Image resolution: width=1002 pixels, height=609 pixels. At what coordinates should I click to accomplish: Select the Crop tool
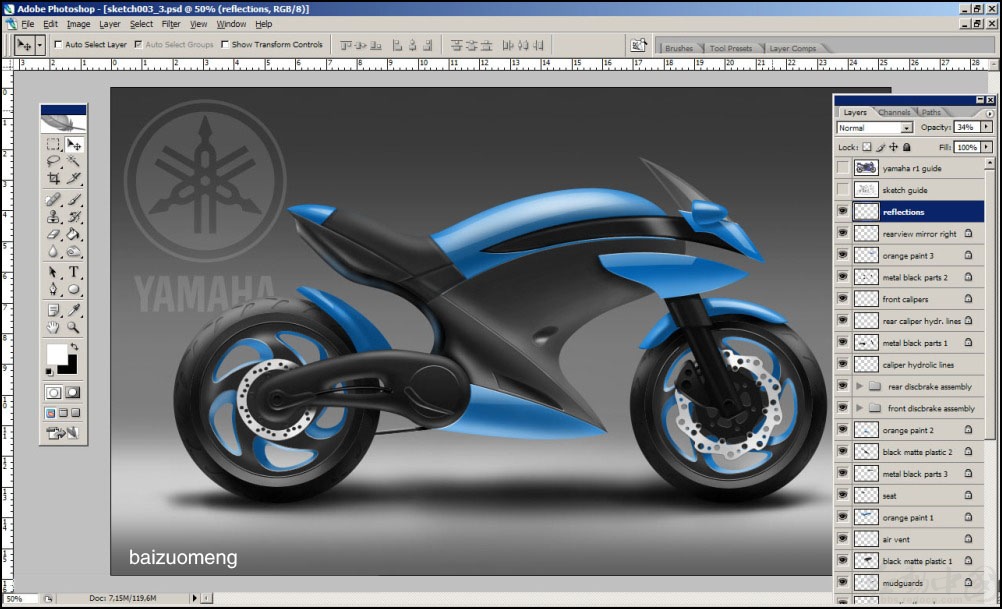(x=54, y=178)
